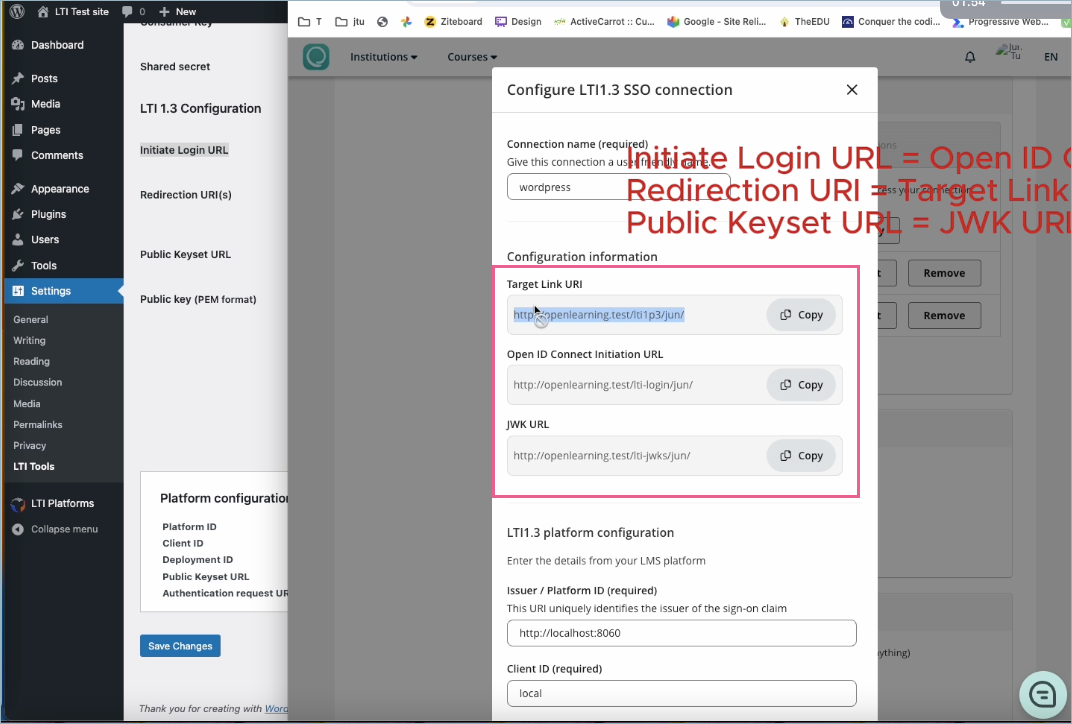Open the jtu bookmark folder
The height and width of the screenshot is (724, 1072).
coord(350,22)
